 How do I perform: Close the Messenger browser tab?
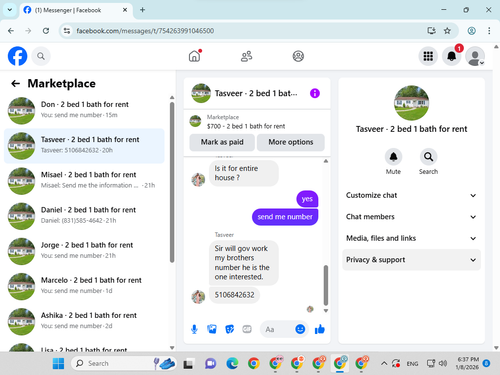click(125, 10)
